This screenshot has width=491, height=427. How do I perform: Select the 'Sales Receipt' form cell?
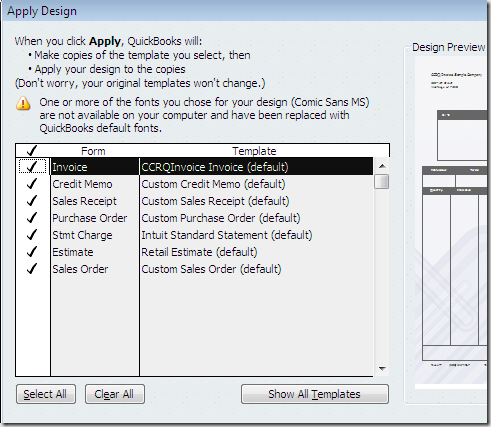click(x=95, y=201)
